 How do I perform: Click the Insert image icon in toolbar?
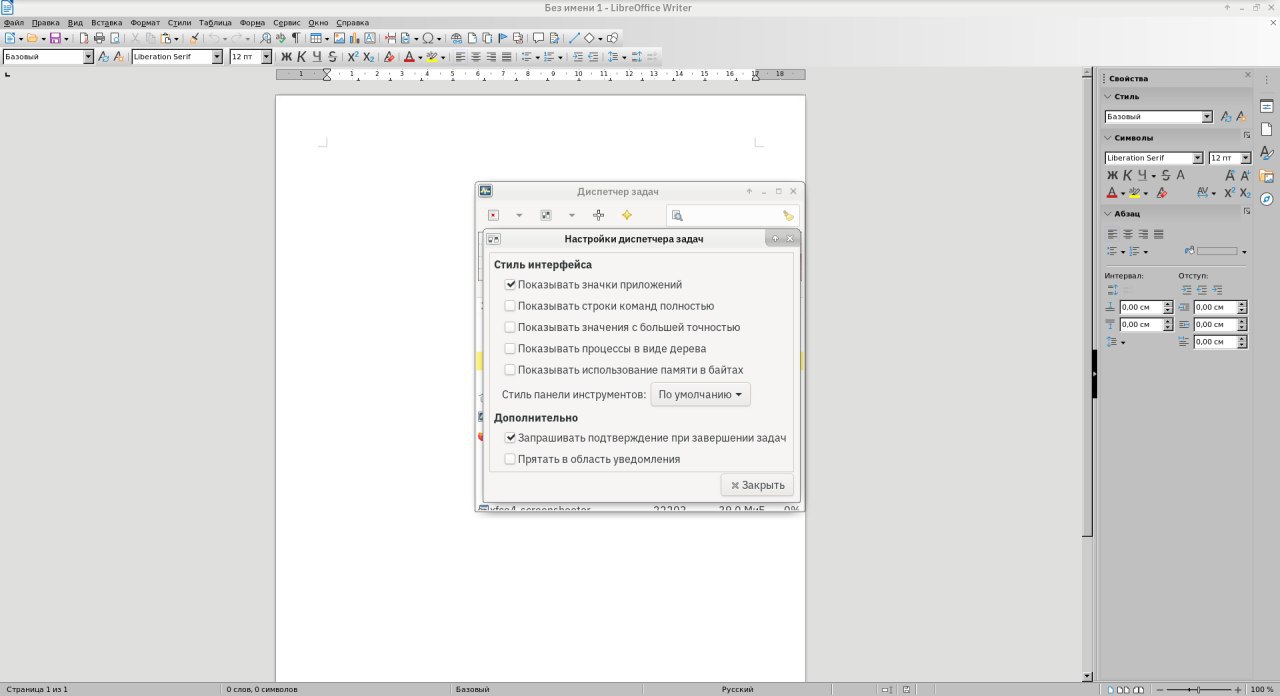tap(339, 38)
